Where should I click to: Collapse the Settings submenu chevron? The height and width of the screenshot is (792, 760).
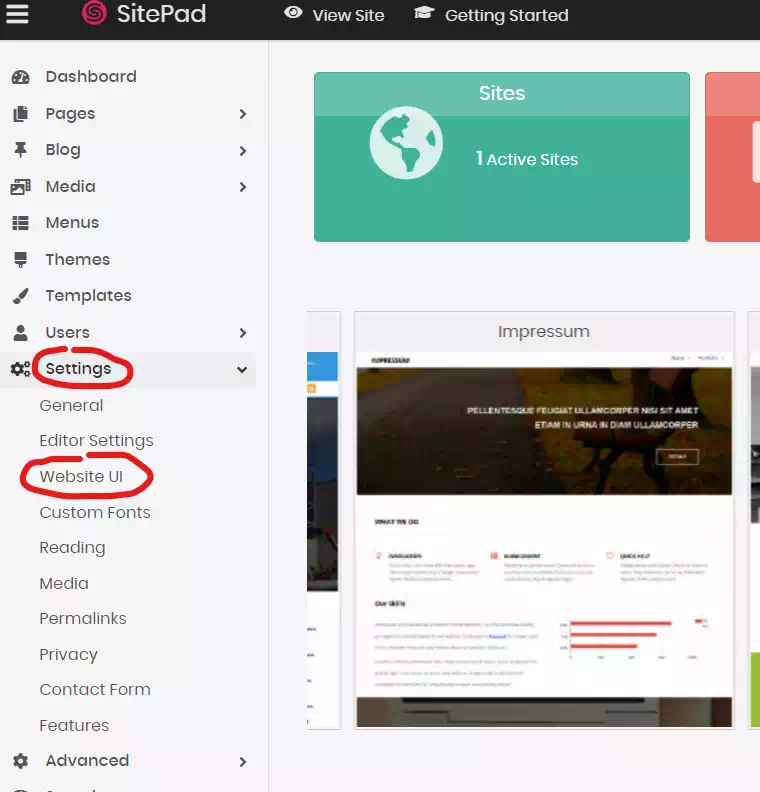click(x=242, y=370)
